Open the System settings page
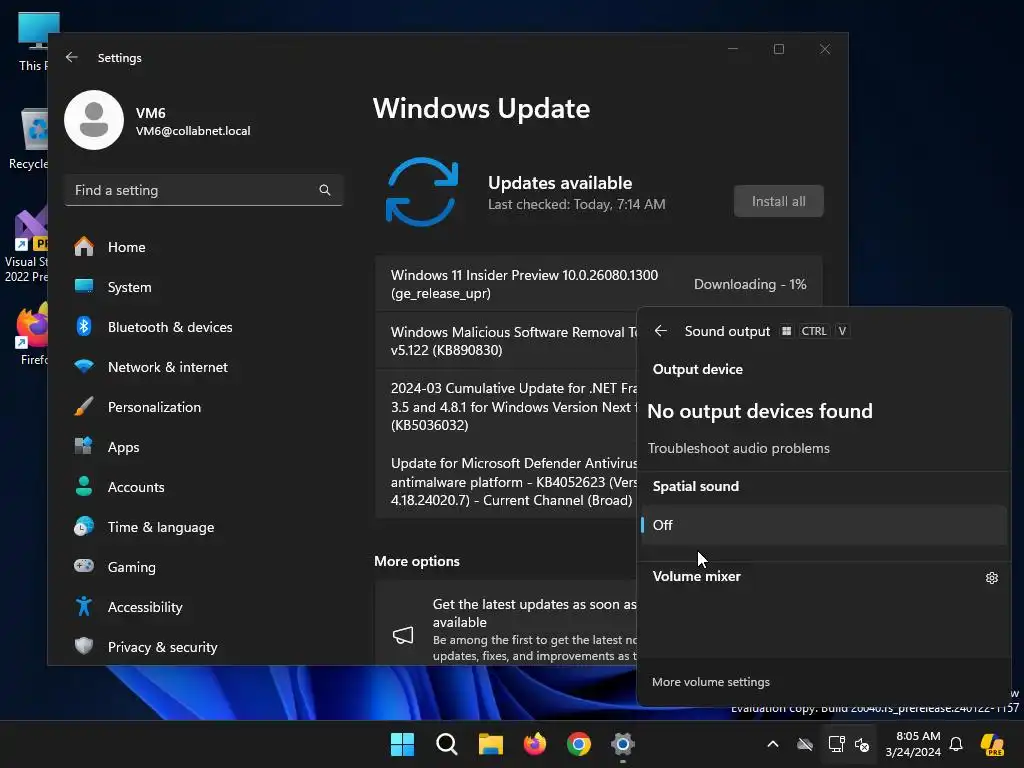 (x=204, y=287)
